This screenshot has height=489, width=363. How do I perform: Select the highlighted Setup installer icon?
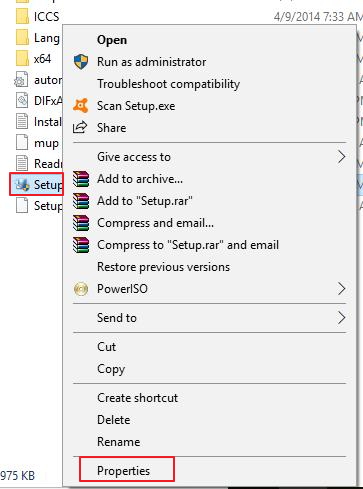(23, 185)
